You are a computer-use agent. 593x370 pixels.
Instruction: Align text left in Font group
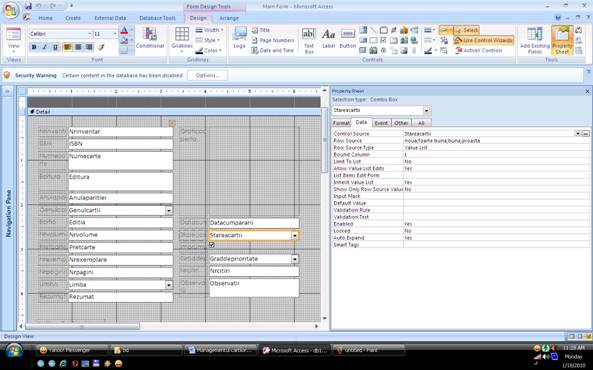pyautogui.click(x=67, y=47)
